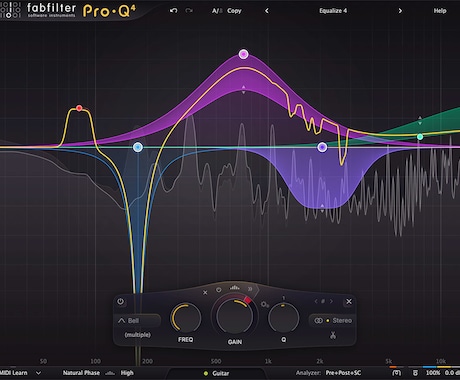
Task: Expand dynamics options with double chevron
Action: (250, 289)
